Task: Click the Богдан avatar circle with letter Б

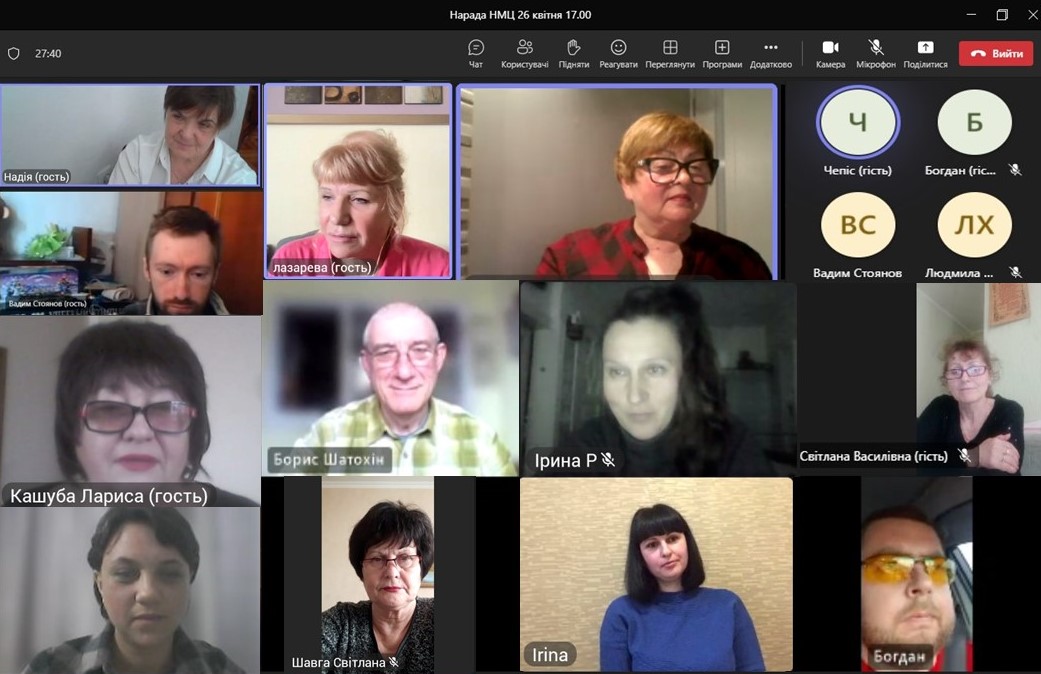Action: [974, 123]
